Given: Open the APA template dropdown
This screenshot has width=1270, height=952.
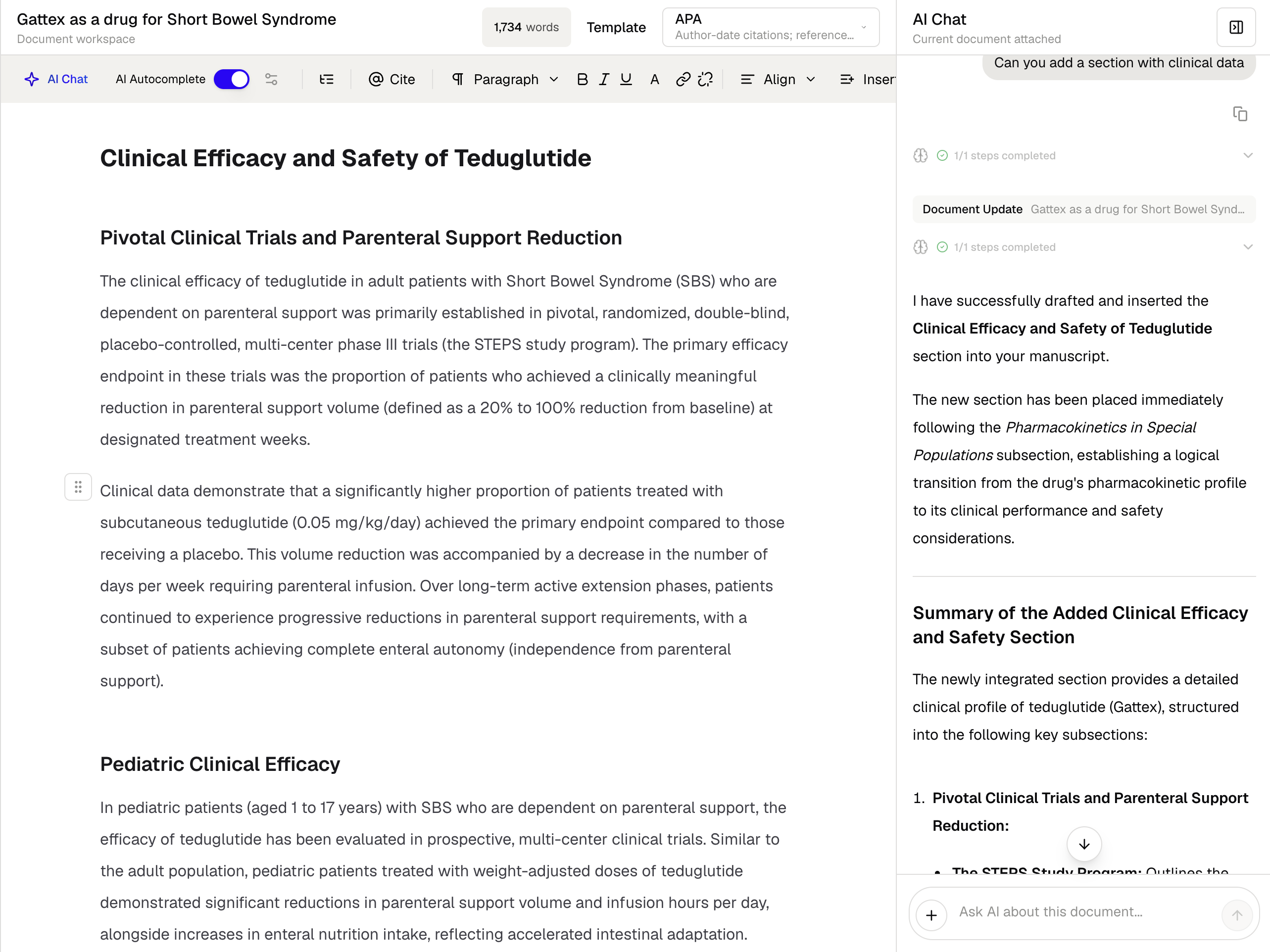Looking at the screenshot, I should point(771,27).
